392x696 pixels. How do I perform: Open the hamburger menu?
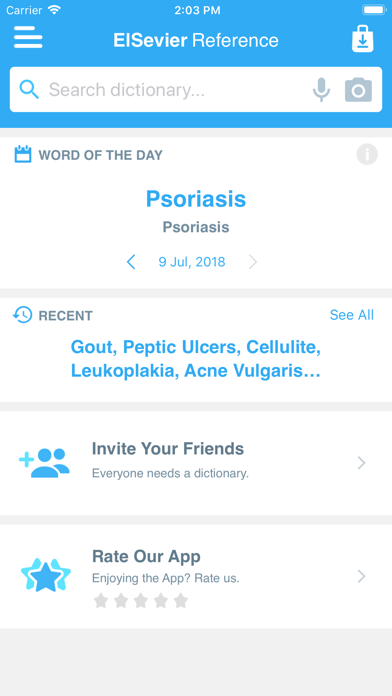(28, 37)
